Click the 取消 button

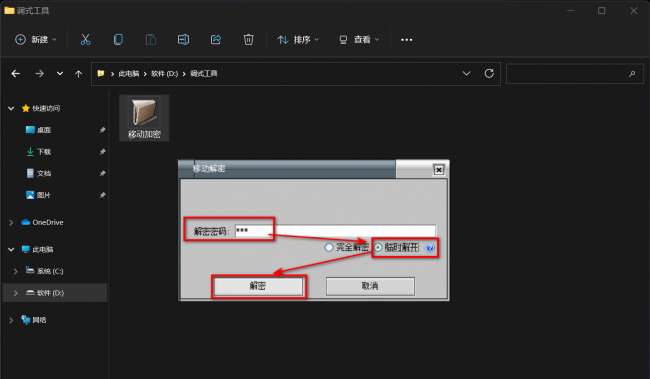pos(370,286)
